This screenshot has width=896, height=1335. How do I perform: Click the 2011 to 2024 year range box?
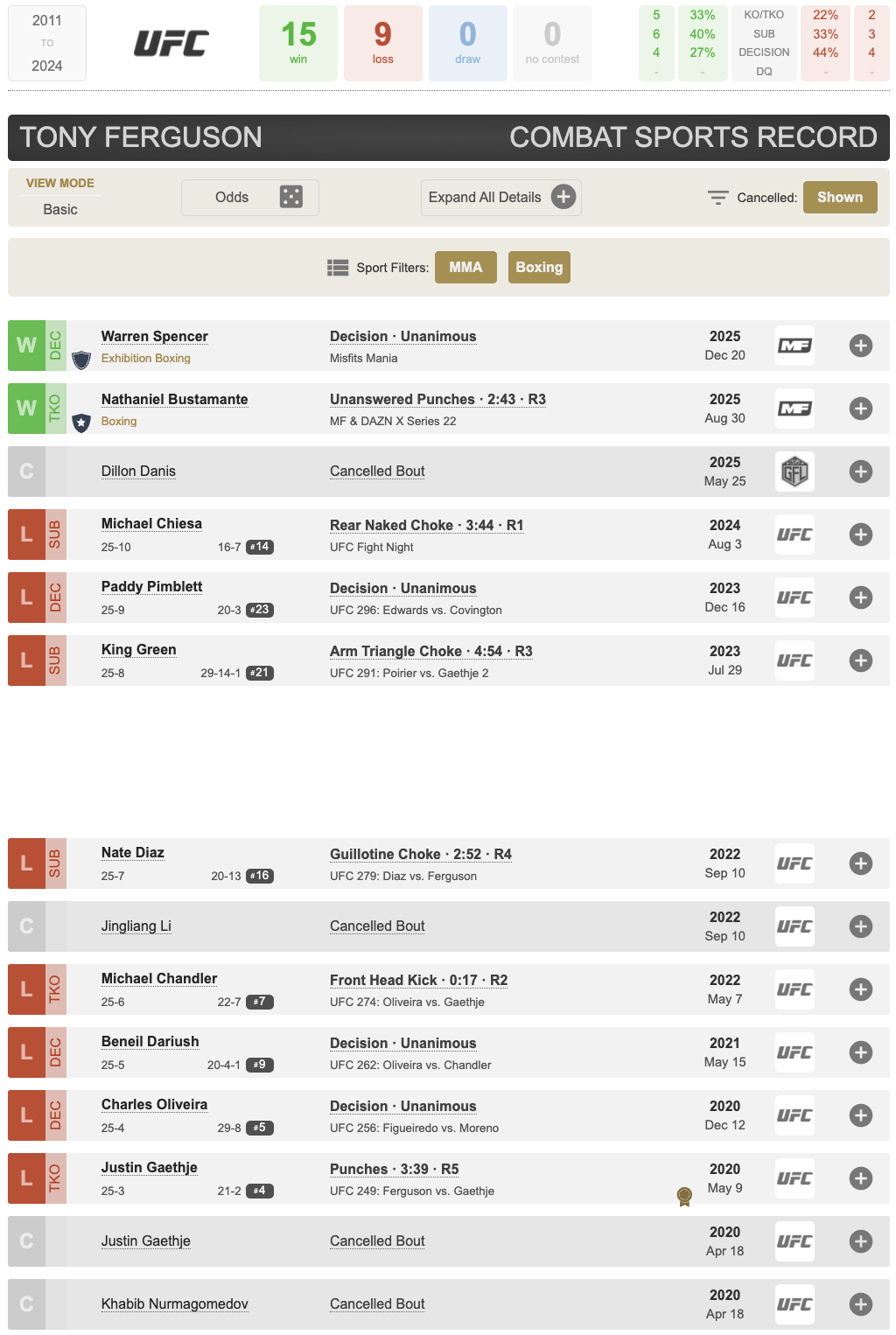click(x=47, y=43)
